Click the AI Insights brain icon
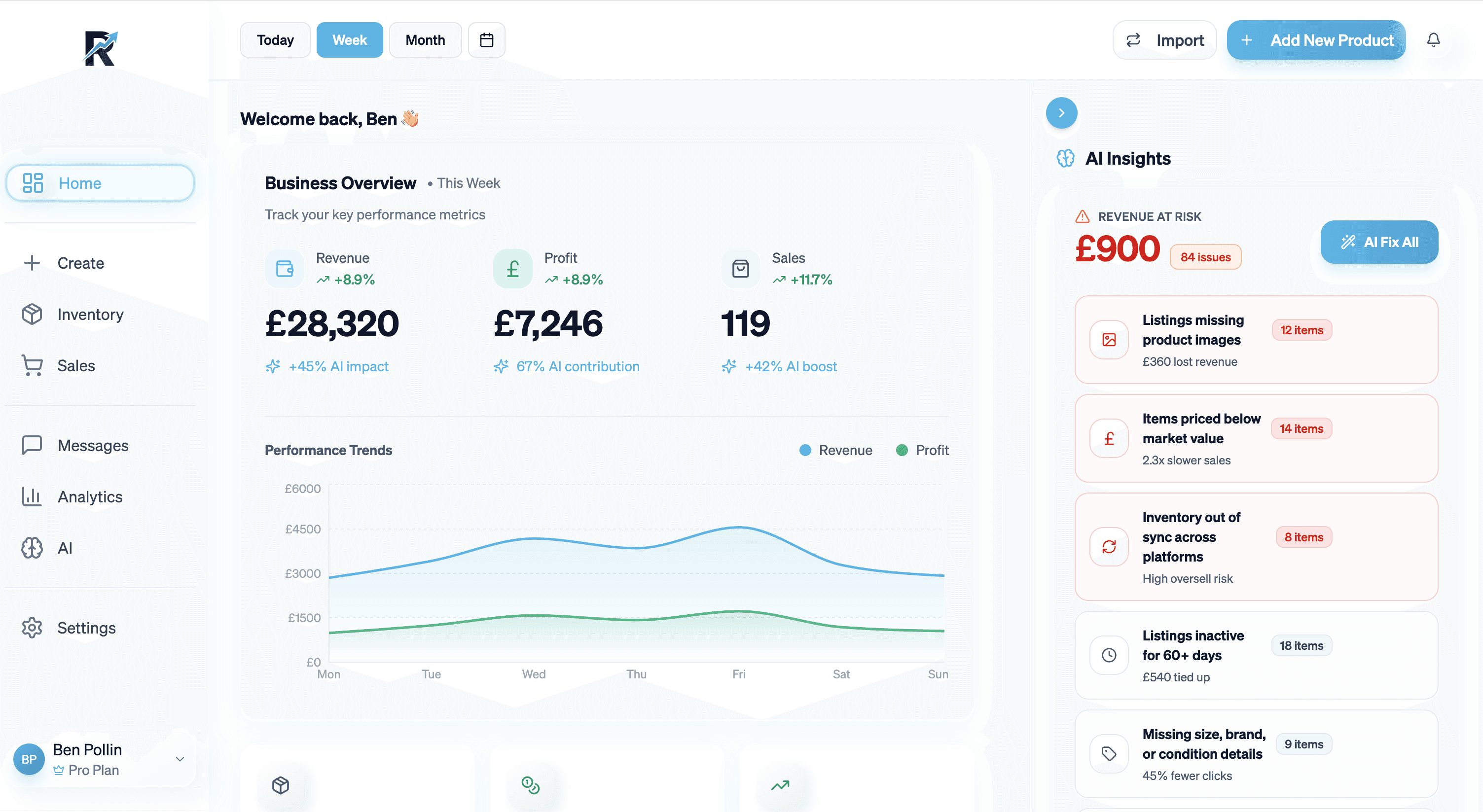 click(x=1066, y=158)
